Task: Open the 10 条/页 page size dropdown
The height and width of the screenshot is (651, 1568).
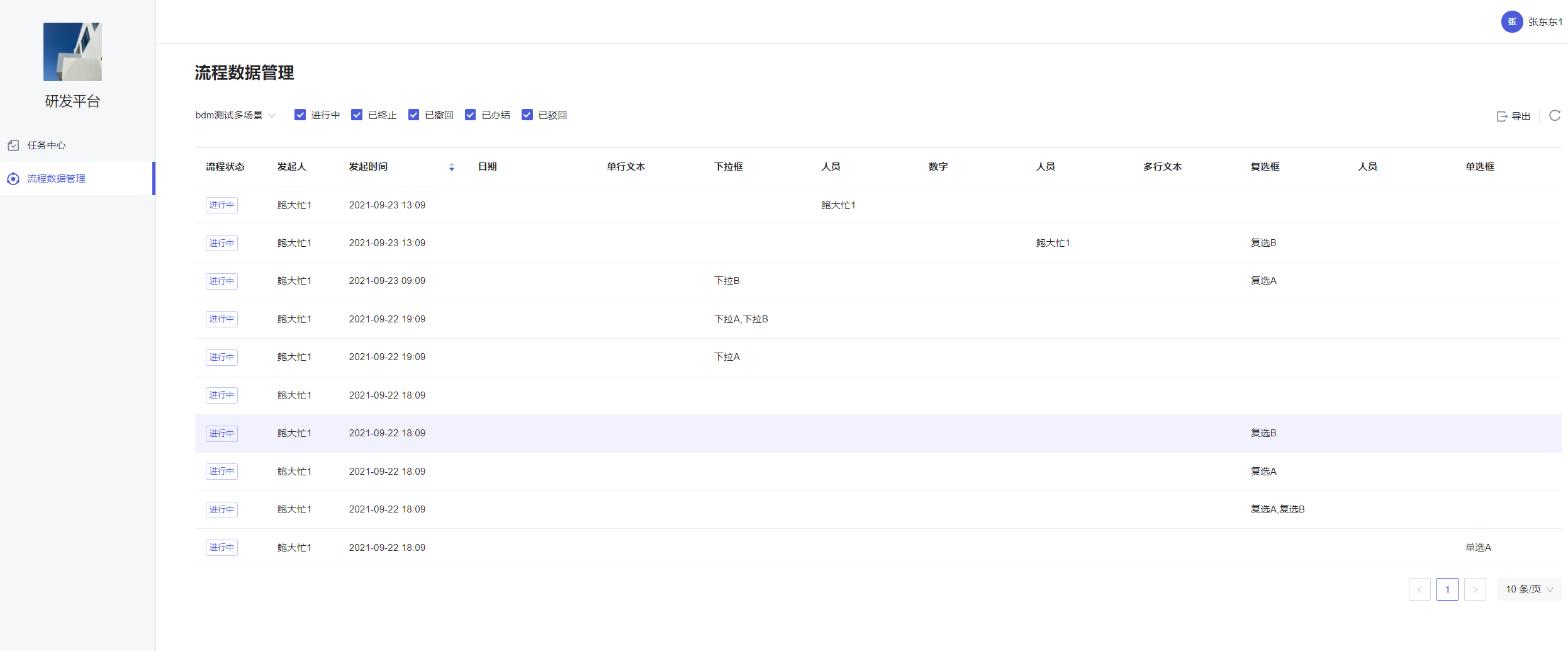Action: (x=1529, y=589)
